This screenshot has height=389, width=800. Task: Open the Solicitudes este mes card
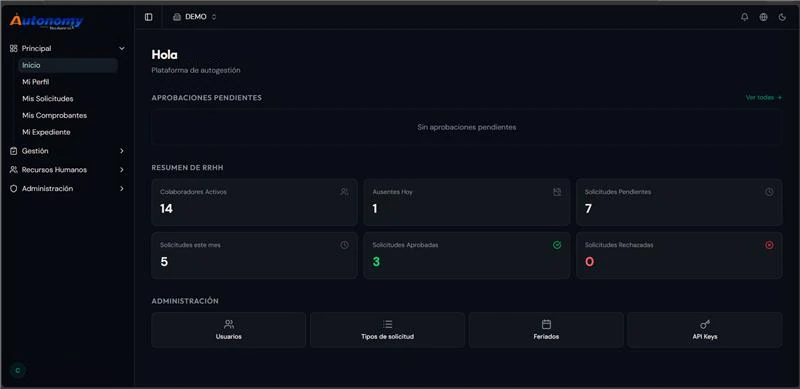pyautogui.click(x=255, y=255)
